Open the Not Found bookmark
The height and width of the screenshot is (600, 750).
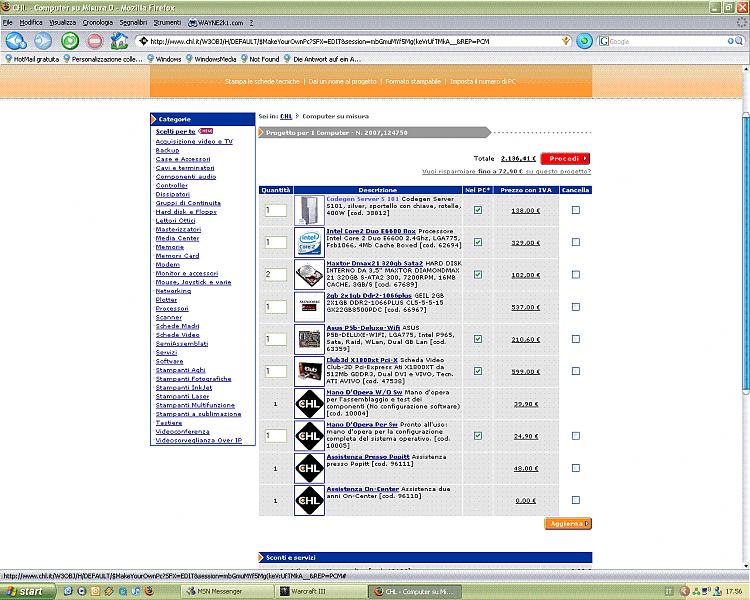(260, 59)
